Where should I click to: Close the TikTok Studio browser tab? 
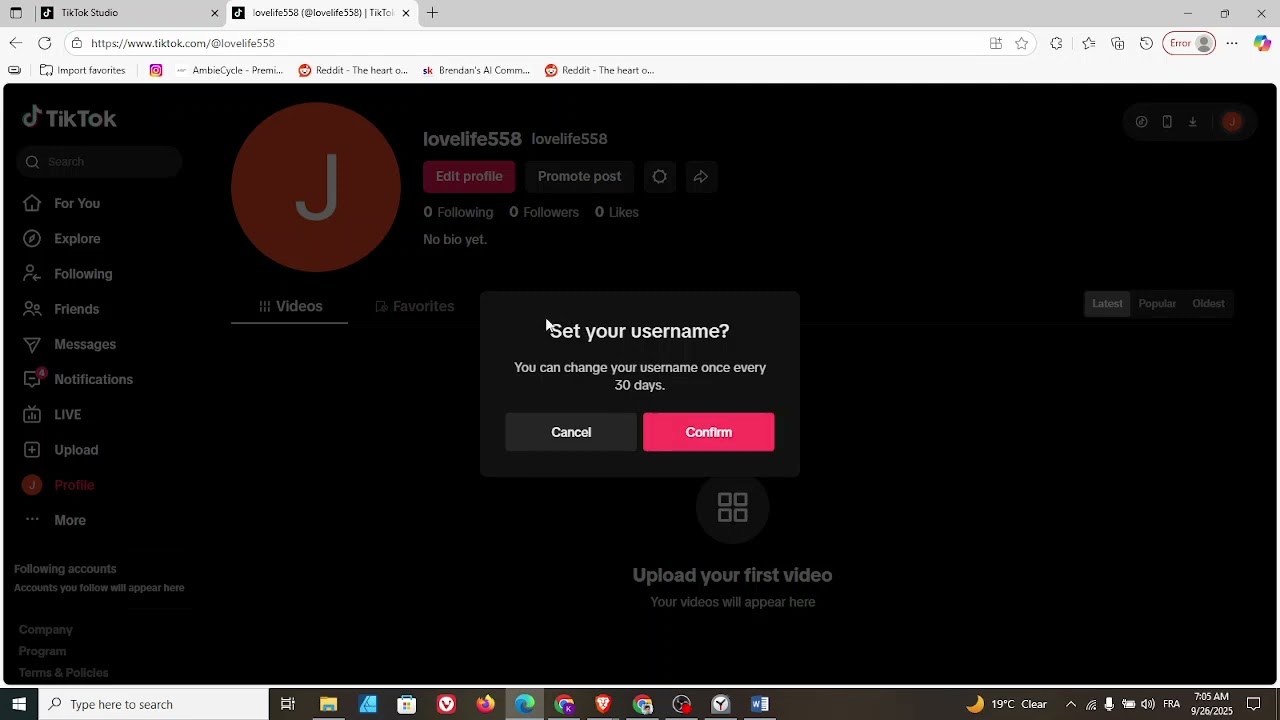coord(214,13)
